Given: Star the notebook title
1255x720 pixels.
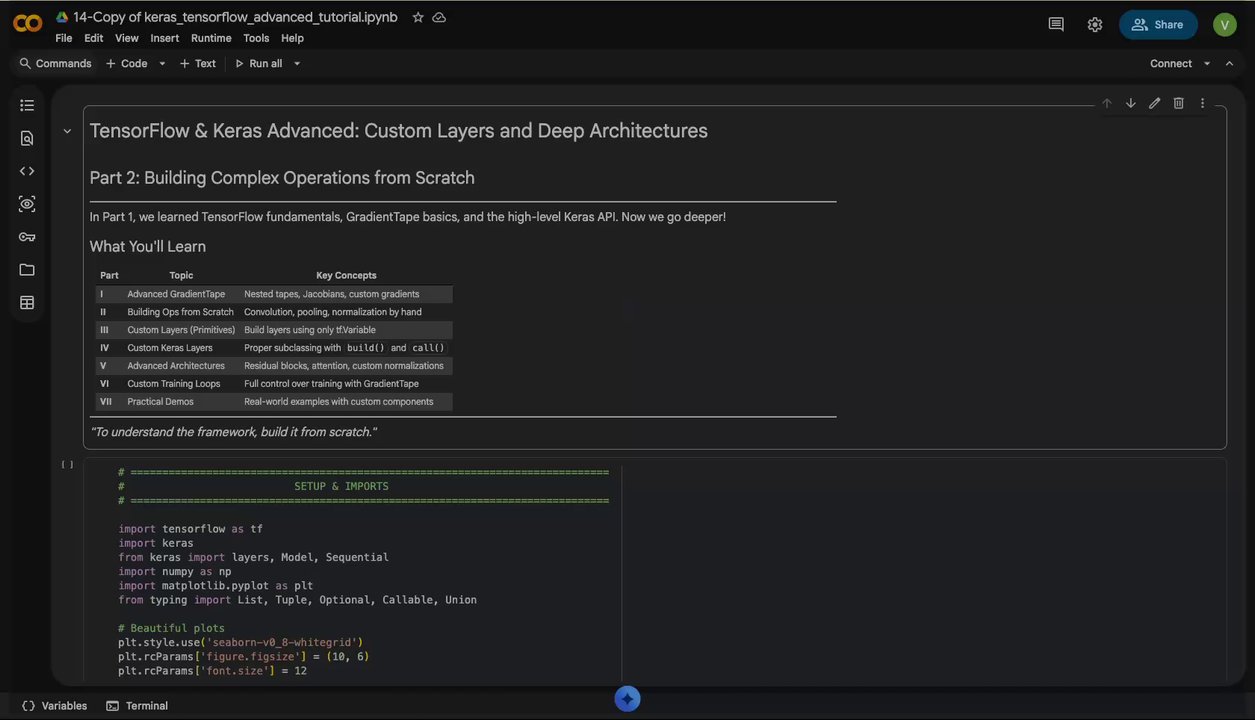Looking at the screenshot, I should click(x=418, y=17).
